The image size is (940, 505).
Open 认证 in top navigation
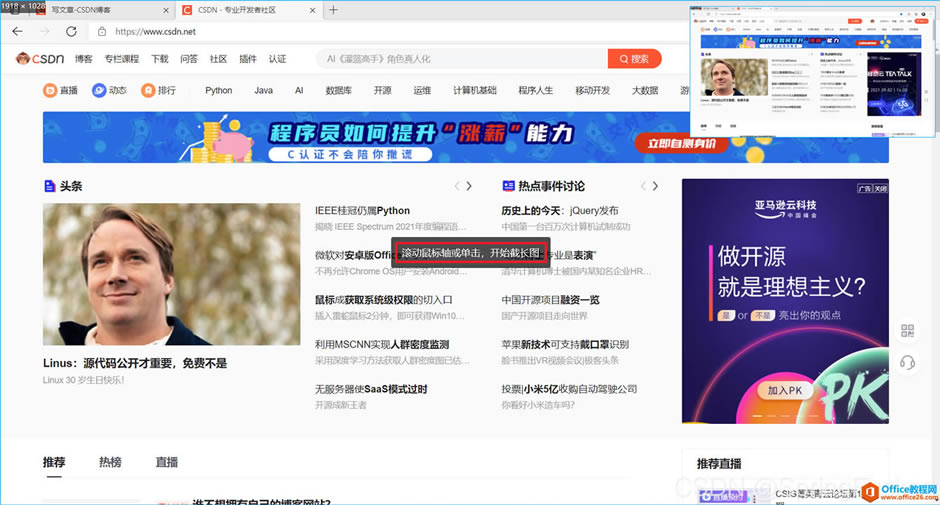[277, 59]
